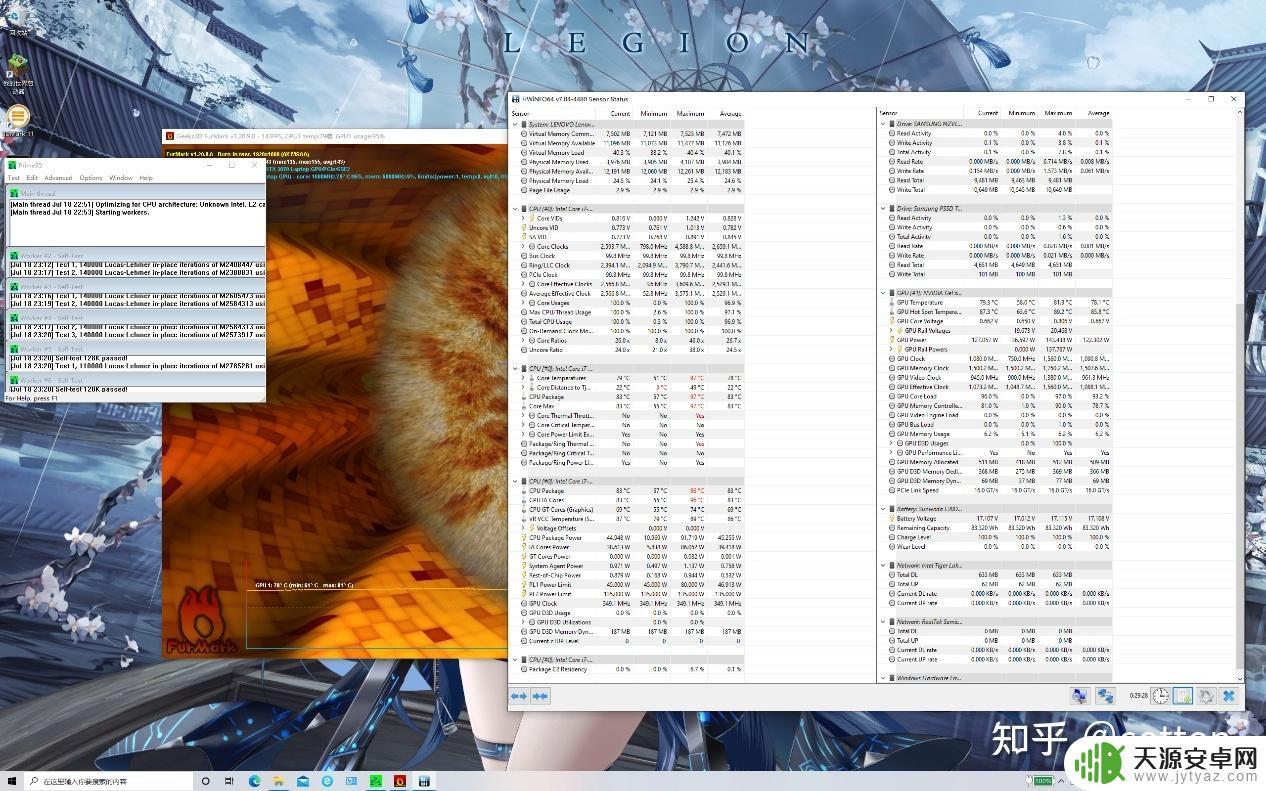Open the Test menu in Prime95
Screen dimensions: 1266x791
[x=14, y=178]
